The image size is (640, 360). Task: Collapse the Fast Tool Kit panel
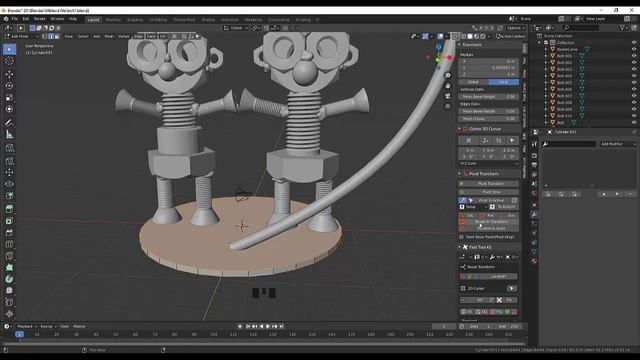click(x=460, y=247)
